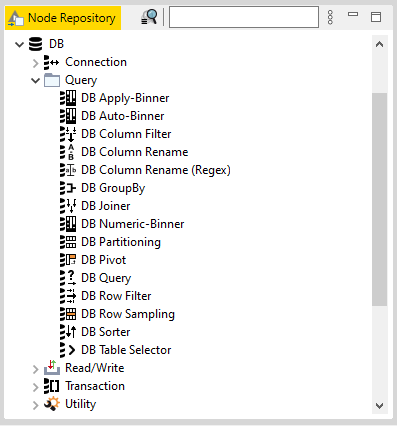Click the DB Auto-Binner node icon
The image size is (397, 426).
point(68,116)
